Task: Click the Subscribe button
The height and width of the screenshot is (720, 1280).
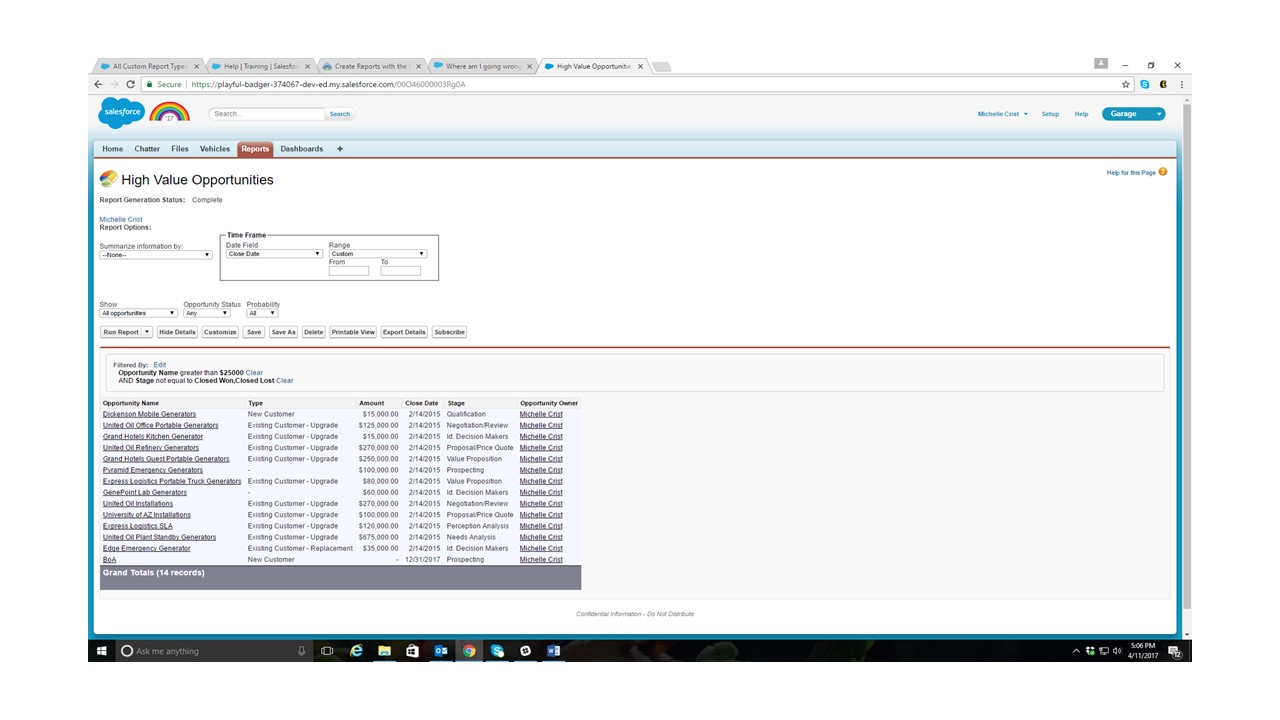Action: (449, 332)
